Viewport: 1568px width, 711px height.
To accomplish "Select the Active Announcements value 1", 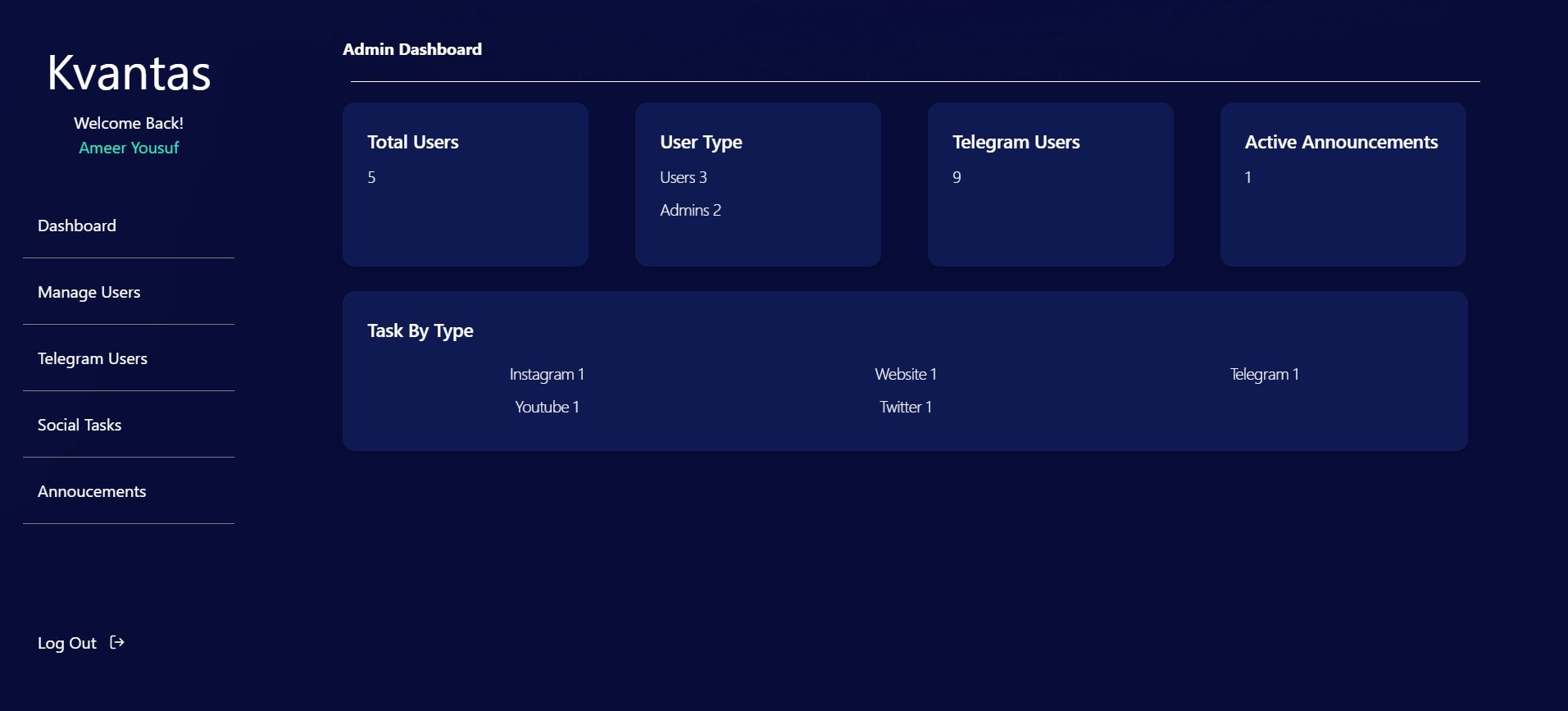I will [x=1248, y=177].
